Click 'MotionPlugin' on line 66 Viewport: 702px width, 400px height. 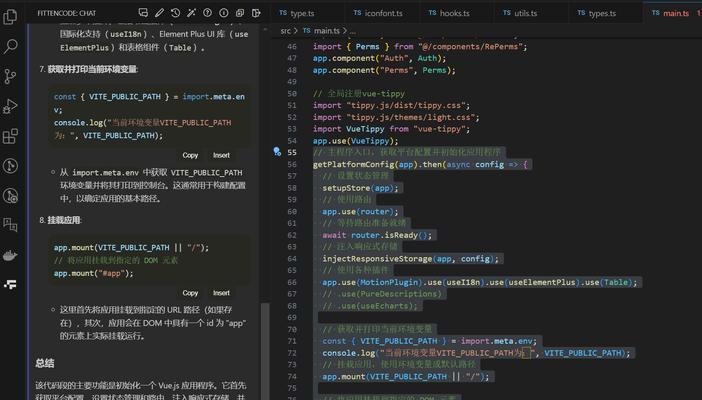390,282
